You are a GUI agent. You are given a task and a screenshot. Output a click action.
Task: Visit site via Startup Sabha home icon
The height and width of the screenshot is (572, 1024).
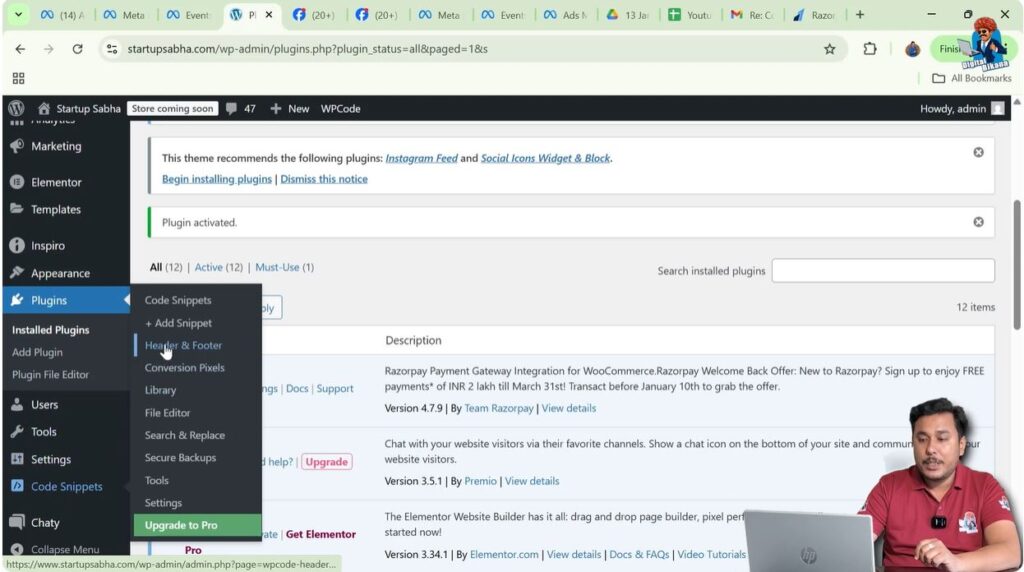coord(79,108)
